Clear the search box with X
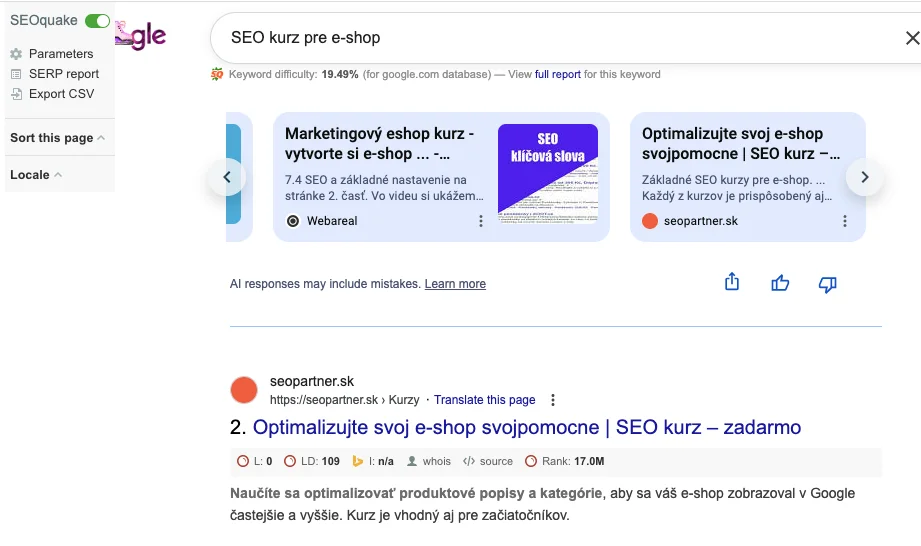This screenshot has width=921, height=546. pyautogui.click(x=911, y=38)
